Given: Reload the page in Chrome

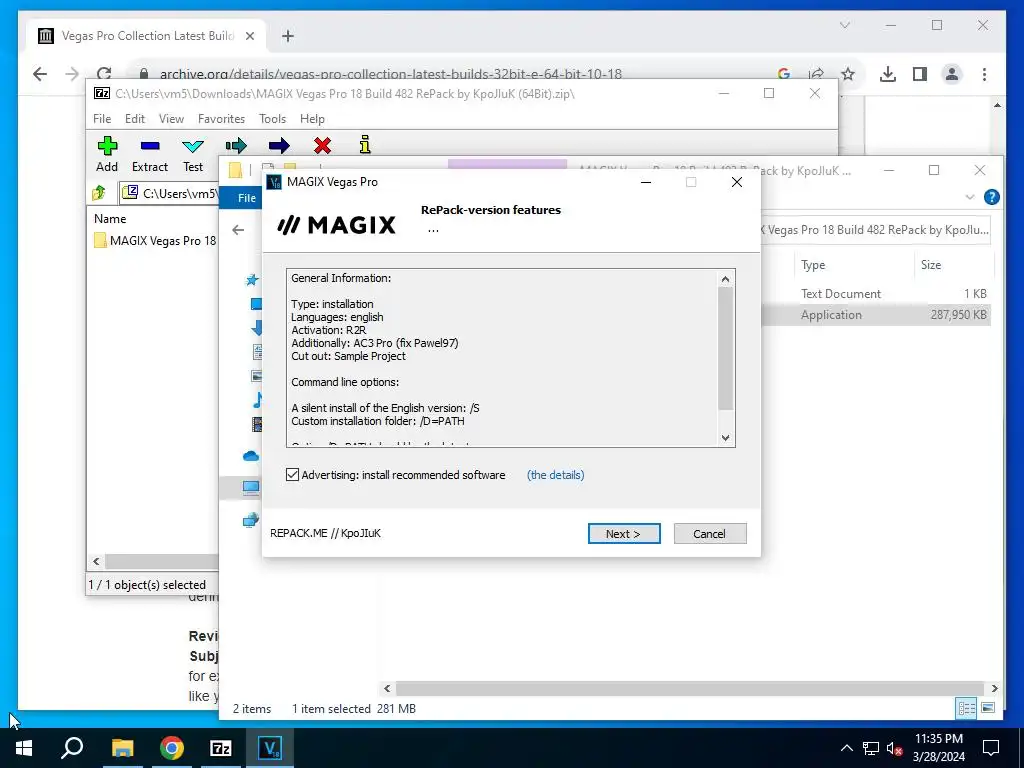Looking at the screenshot, I should click(104, 74).
